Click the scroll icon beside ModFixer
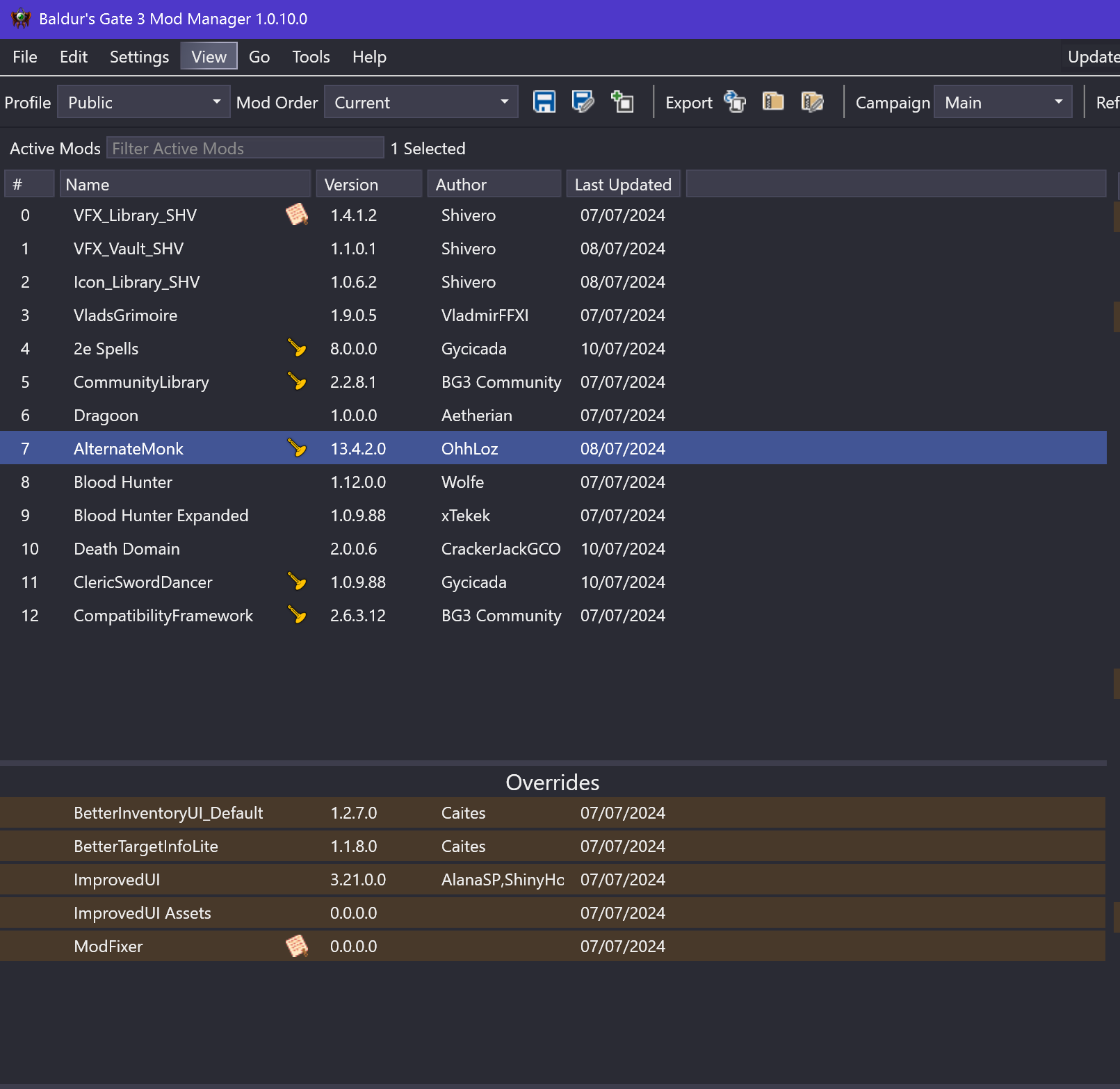Screen dimensions: 1120x1089 [297, 946]
